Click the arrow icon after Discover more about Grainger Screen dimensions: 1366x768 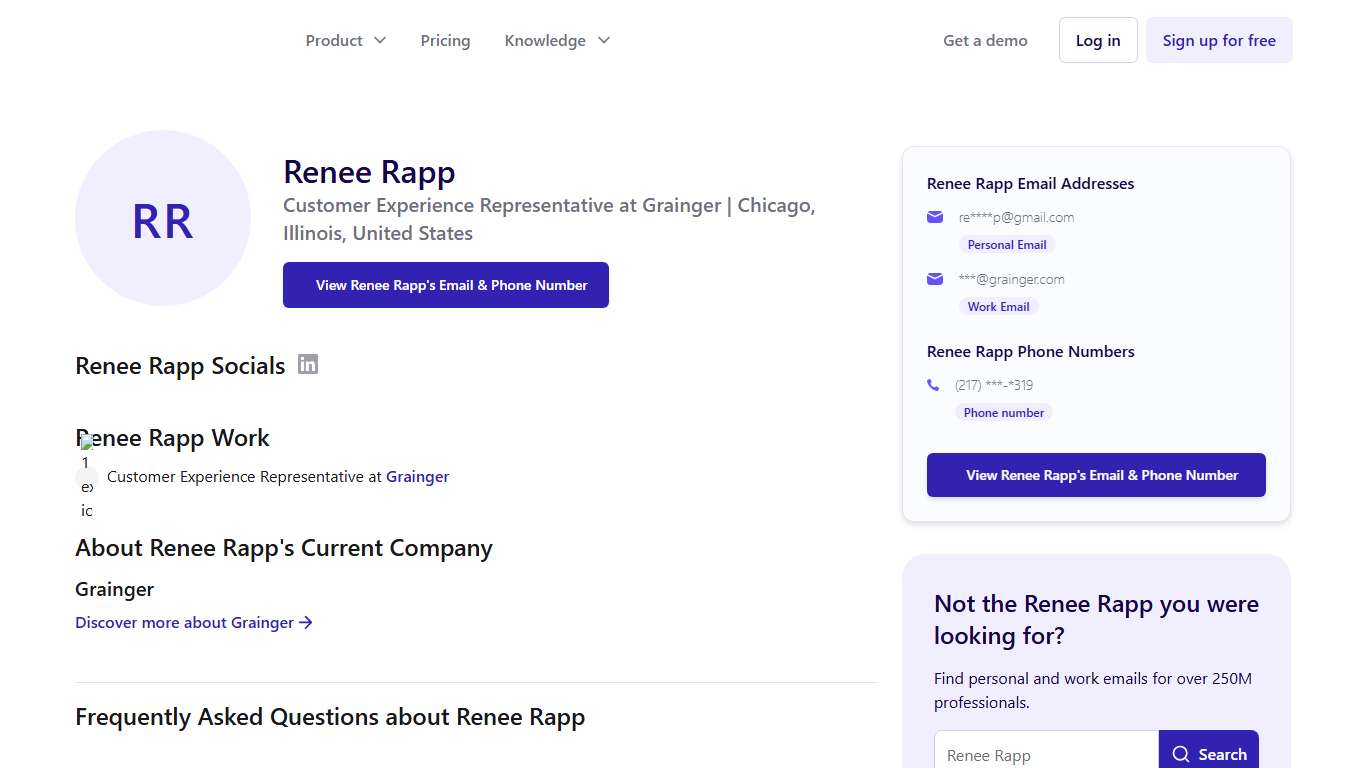click(307, 622)
